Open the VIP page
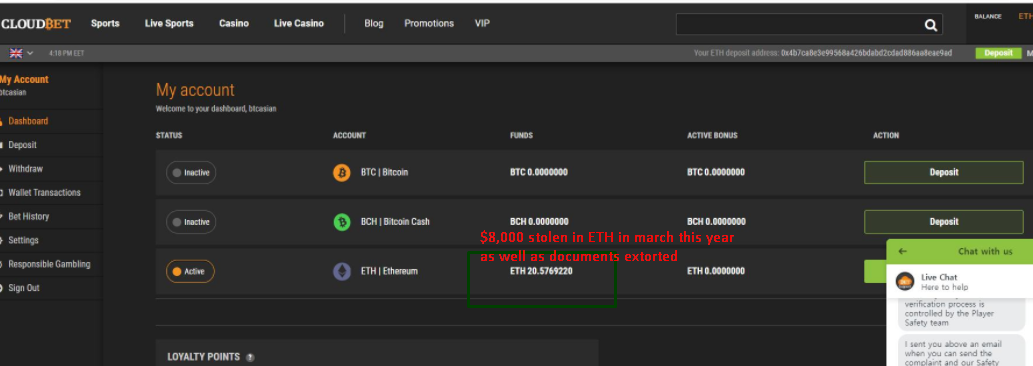This screenshot has height=366, width=1033. point(482,23)
